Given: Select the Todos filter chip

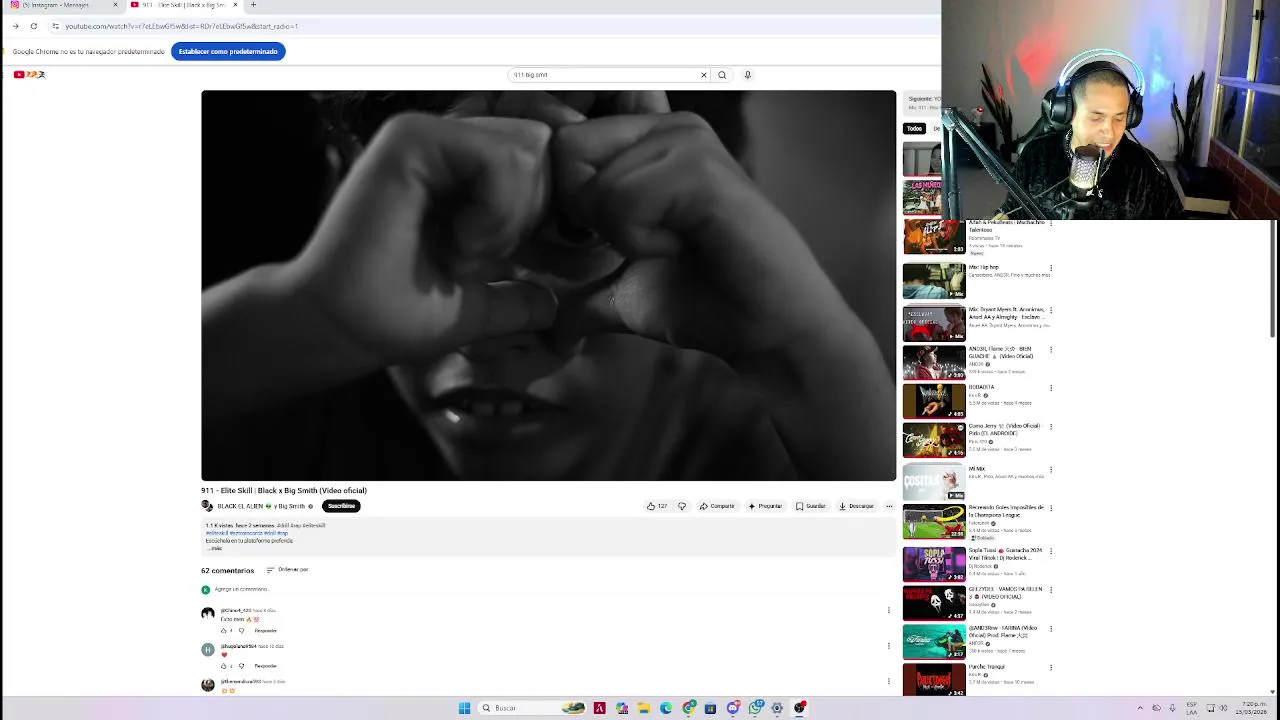Looking at the screenshot, I should (914, 128).
